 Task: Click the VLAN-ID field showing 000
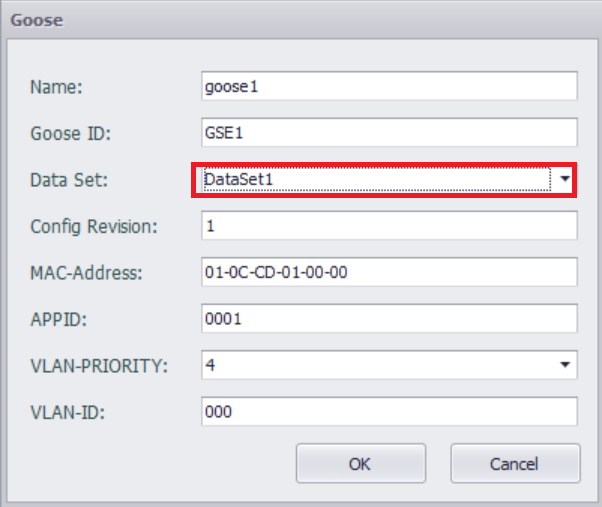388,411
